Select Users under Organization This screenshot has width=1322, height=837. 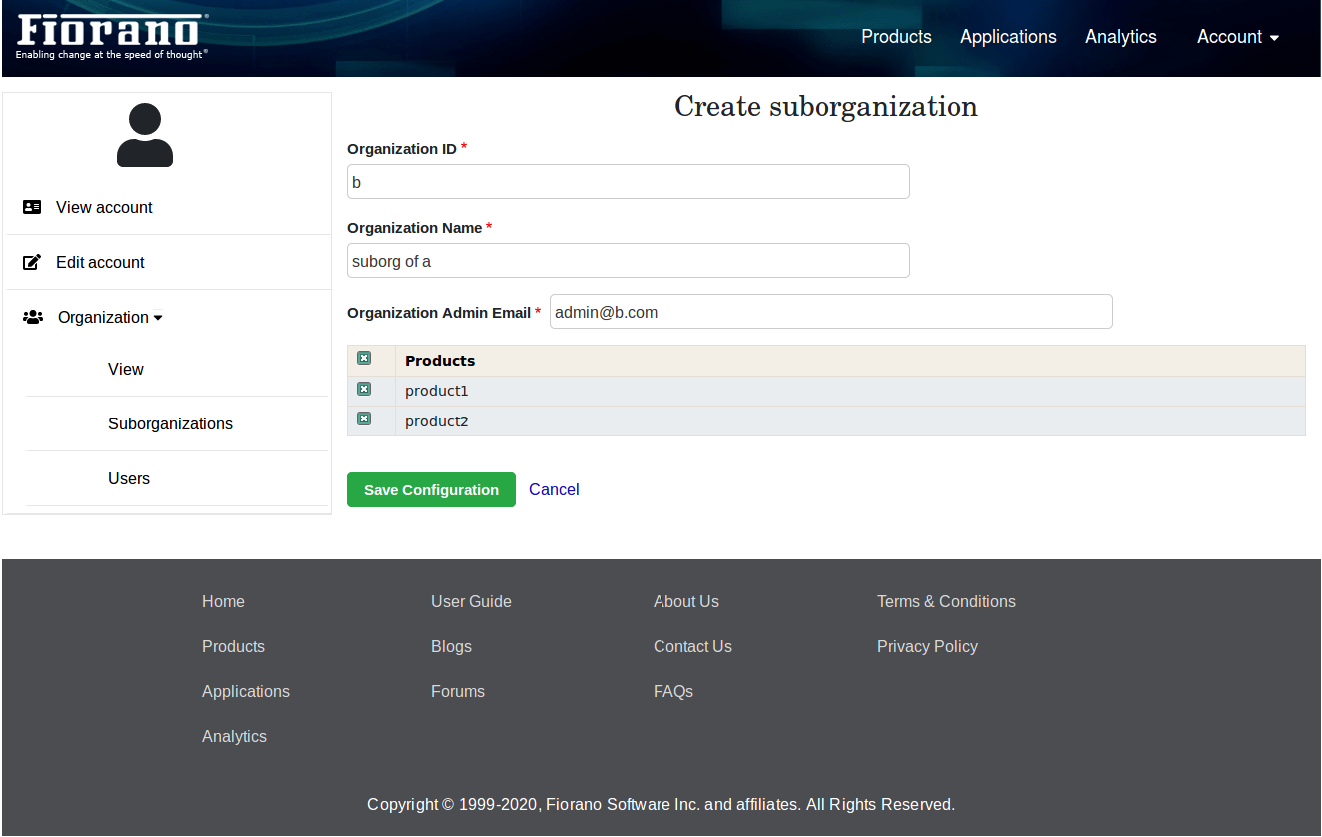(x=129, y=478)
